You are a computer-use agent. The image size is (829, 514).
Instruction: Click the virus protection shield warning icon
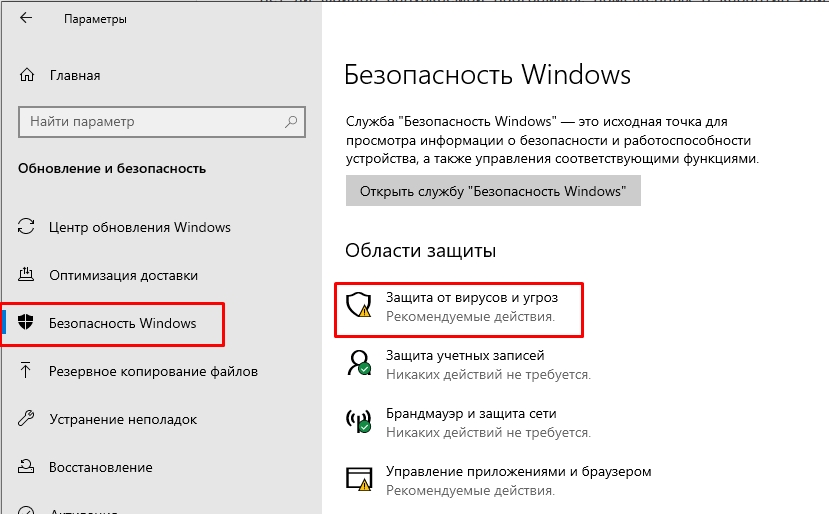358,305
